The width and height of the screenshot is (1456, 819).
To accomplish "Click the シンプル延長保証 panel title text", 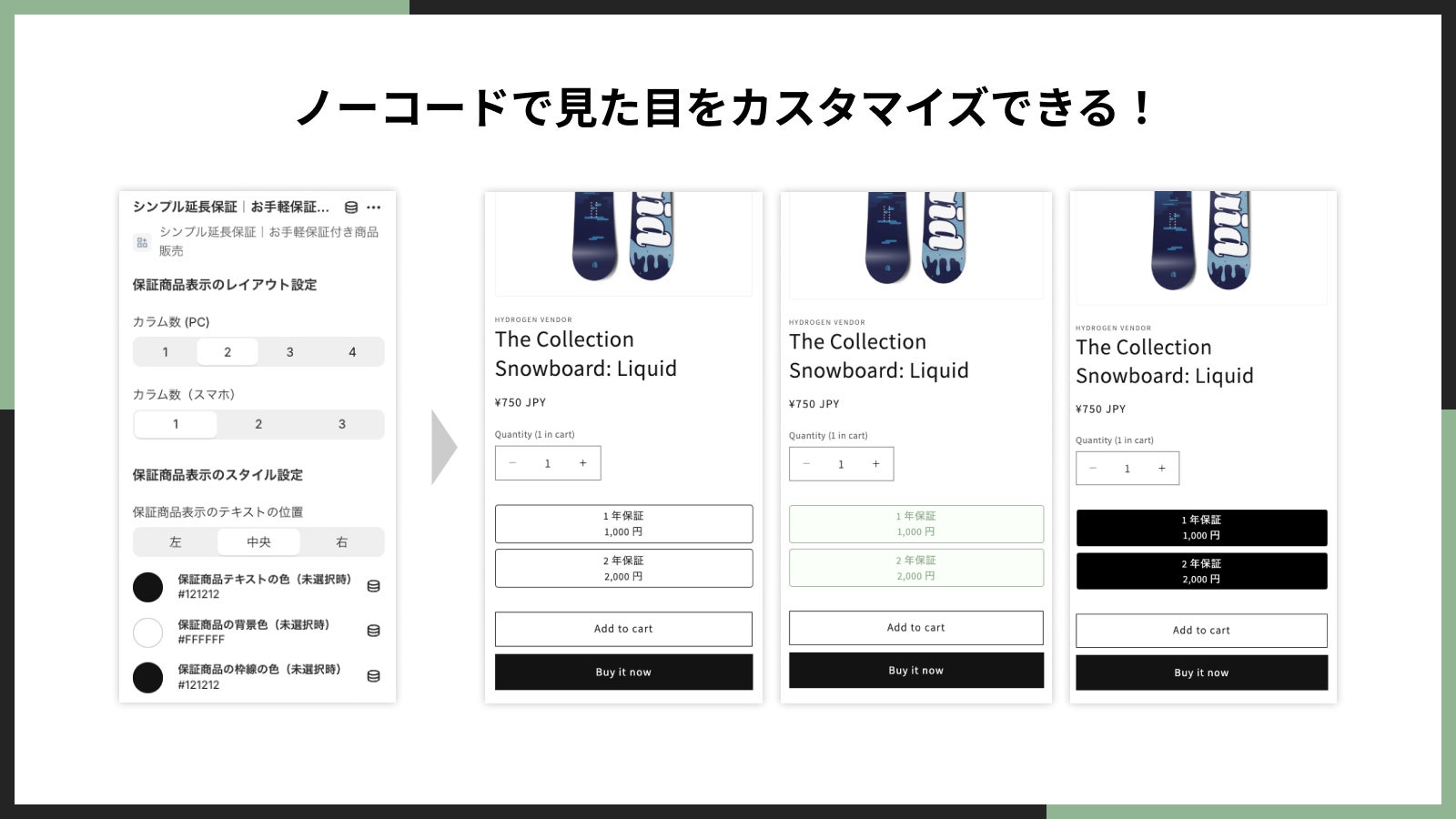I will click(x=231, y=207).
